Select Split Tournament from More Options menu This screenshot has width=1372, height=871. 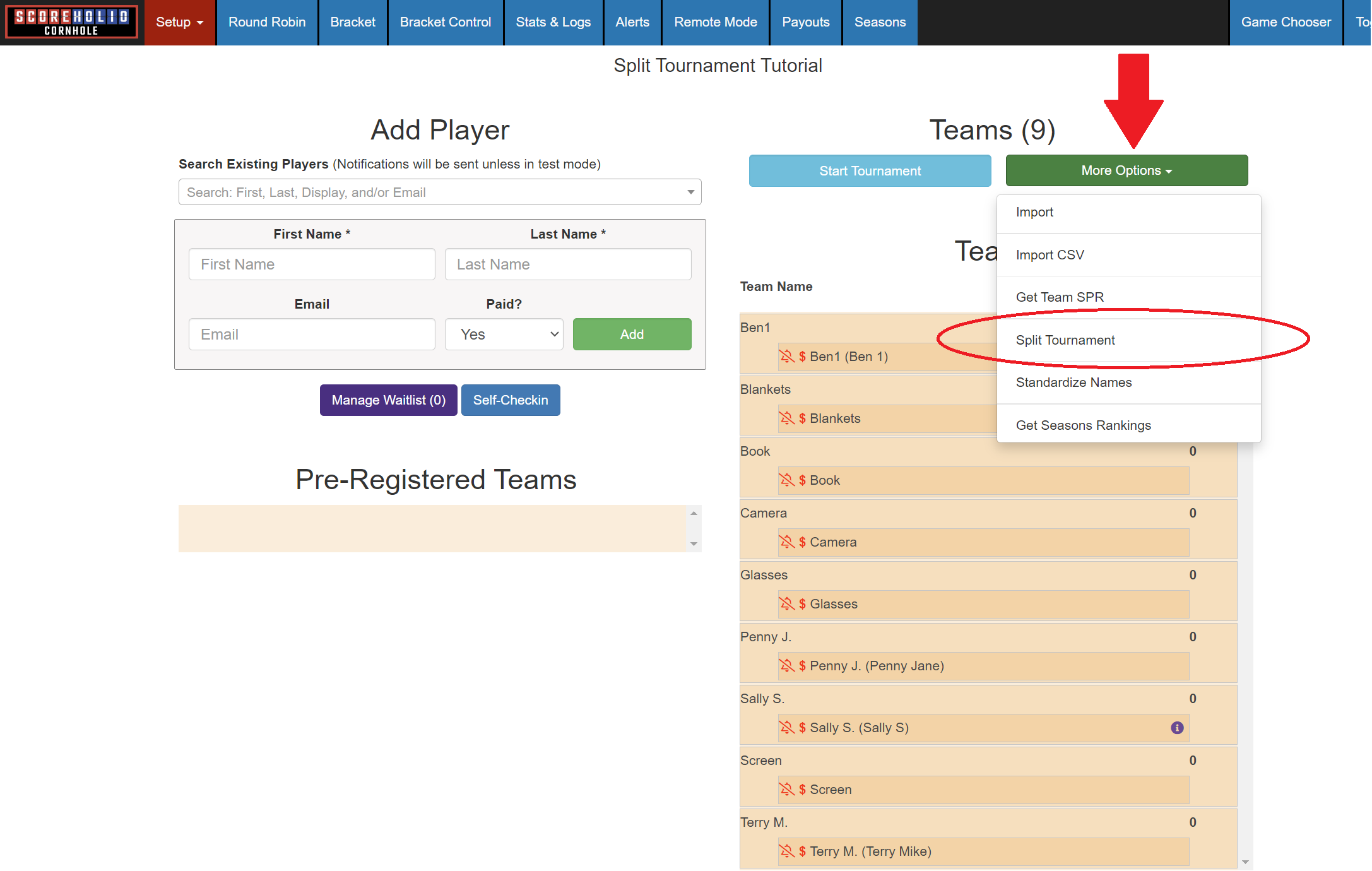pos(1065,340)
